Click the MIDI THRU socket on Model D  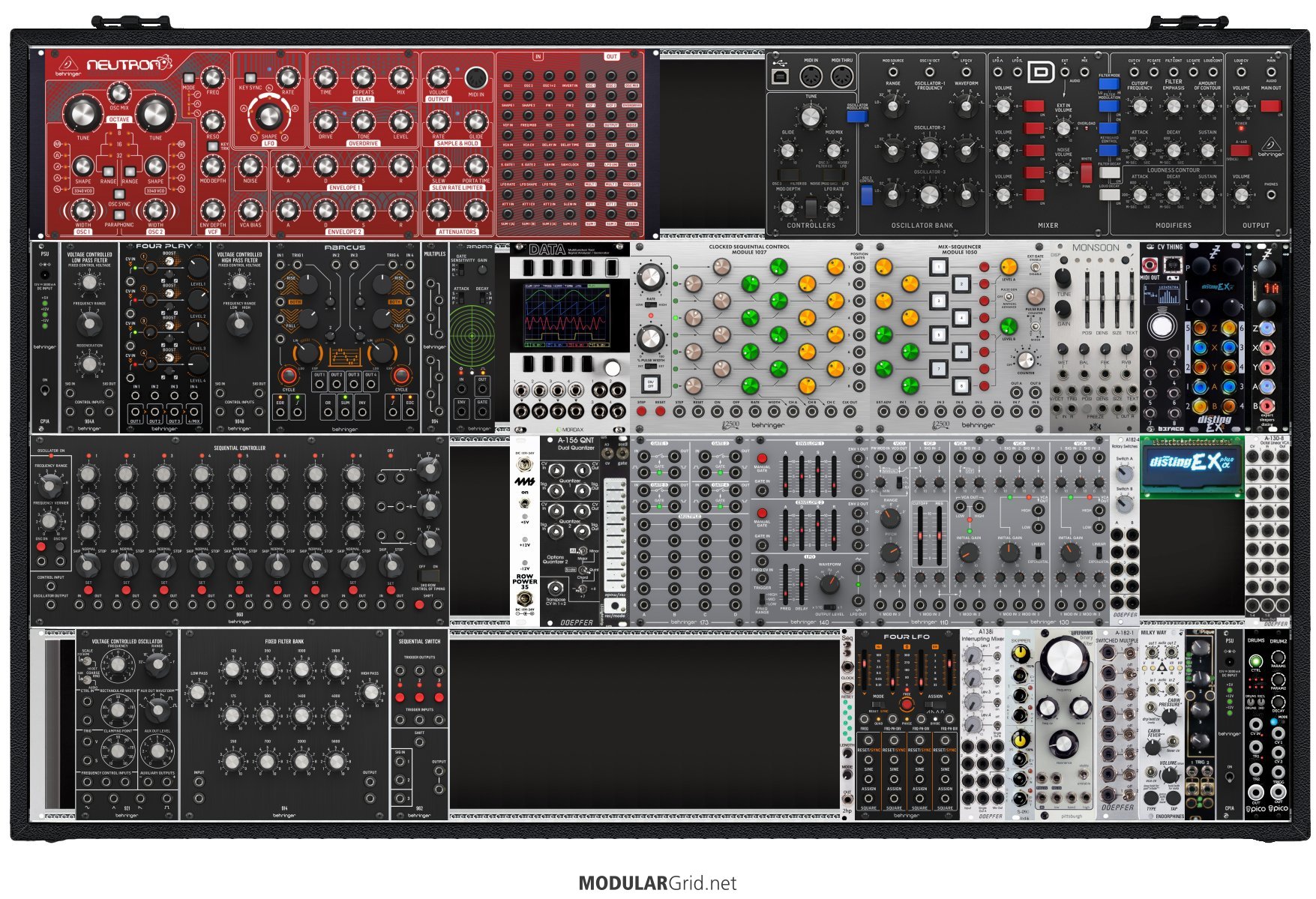click(x=841, y=76)
